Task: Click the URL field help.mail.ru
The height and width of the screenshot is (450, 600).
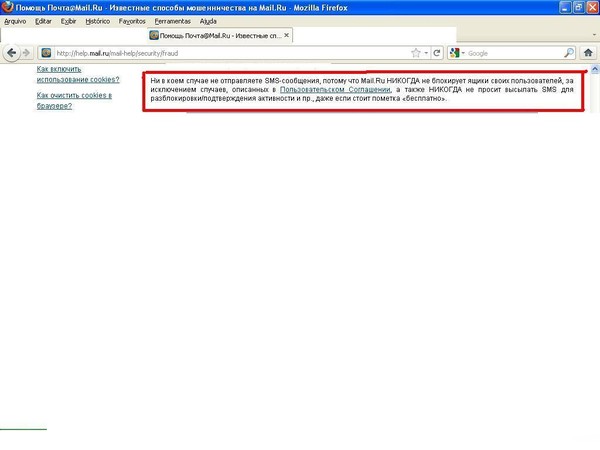Action: click(232, 53)
